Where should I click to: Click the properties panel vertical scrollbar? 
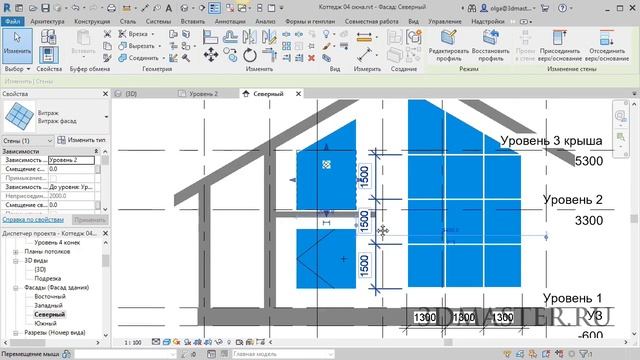105,180
